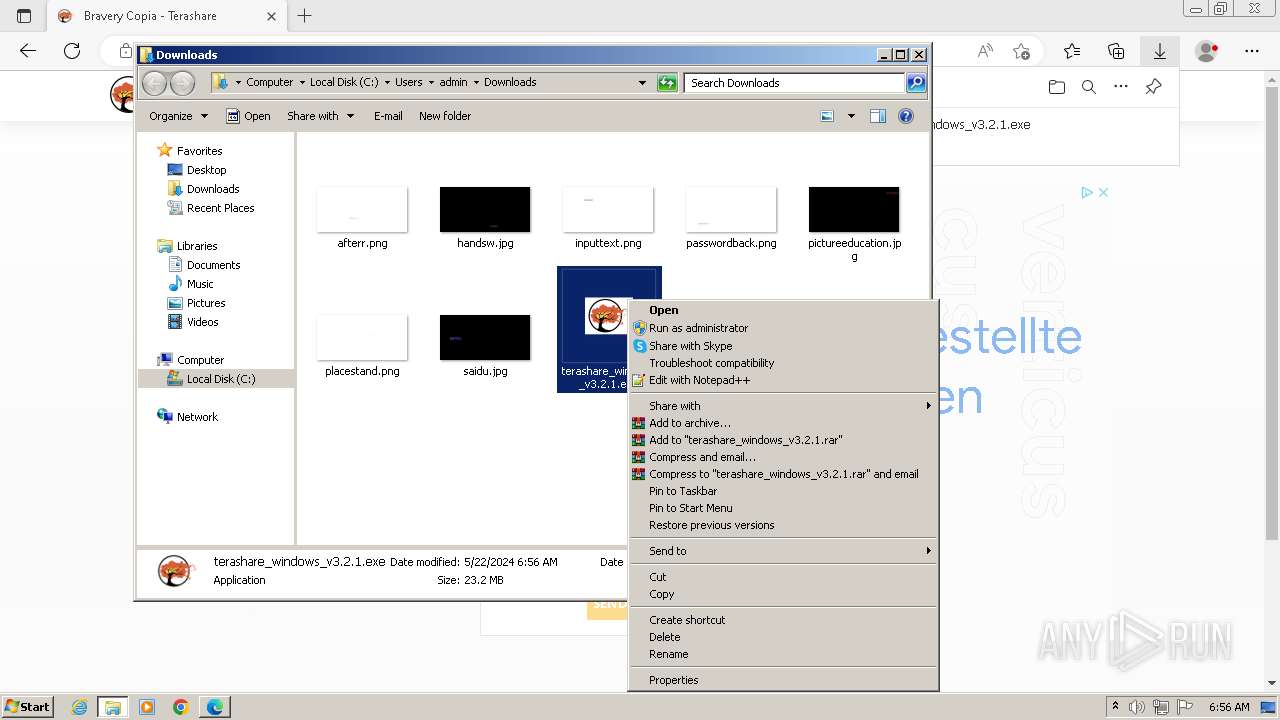Select the pictureeducation.jpg file thumbnail
1280x720 pixels.
[854, 210]
